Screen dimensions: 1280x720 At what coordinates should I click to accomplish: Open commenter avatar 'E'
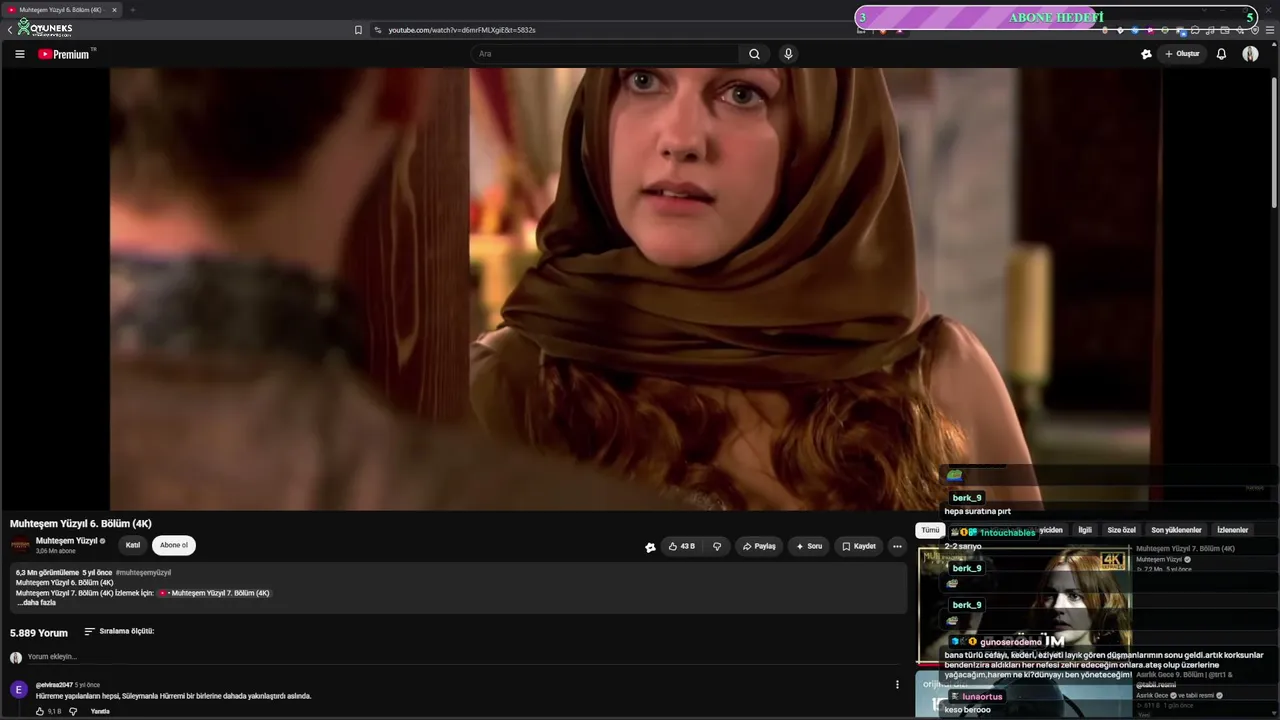[x=19, y=690]
